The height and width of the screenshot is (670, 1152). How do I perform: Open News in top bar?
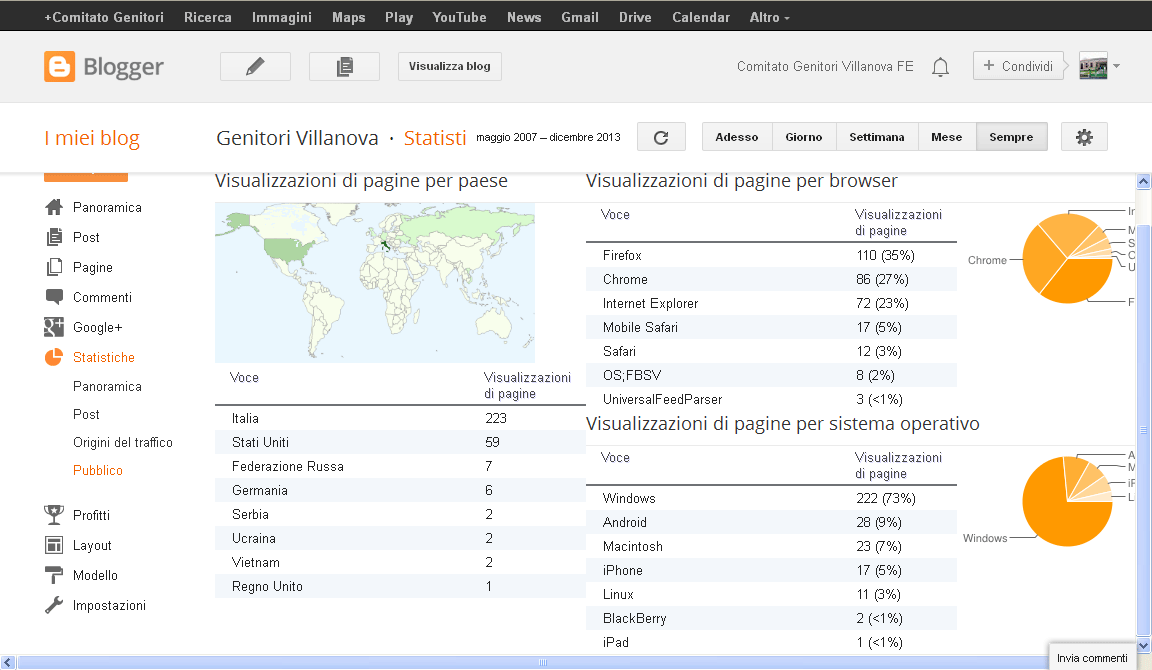pyautogui.click(x=524, y=17)
